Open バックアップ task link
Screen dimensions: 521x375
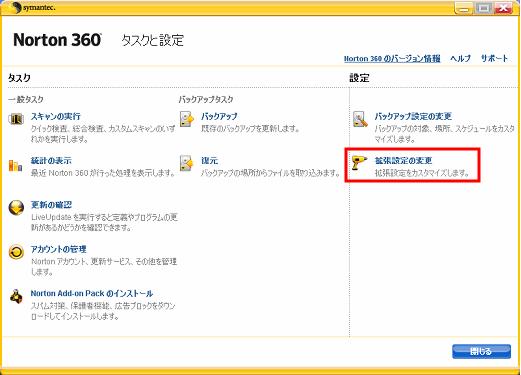point(219,116)
